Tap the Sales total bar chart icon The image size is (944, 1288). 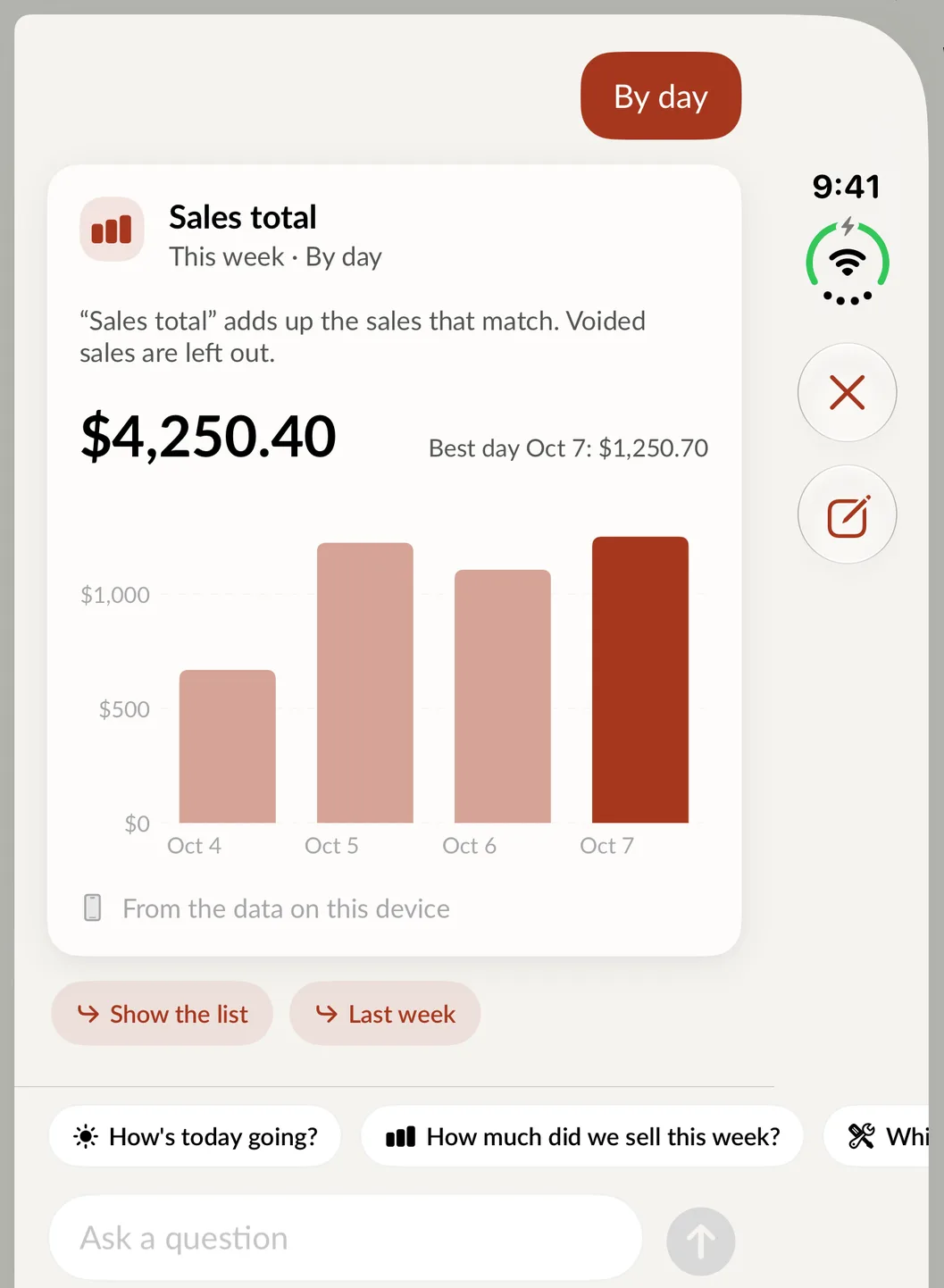click(112, 230)
